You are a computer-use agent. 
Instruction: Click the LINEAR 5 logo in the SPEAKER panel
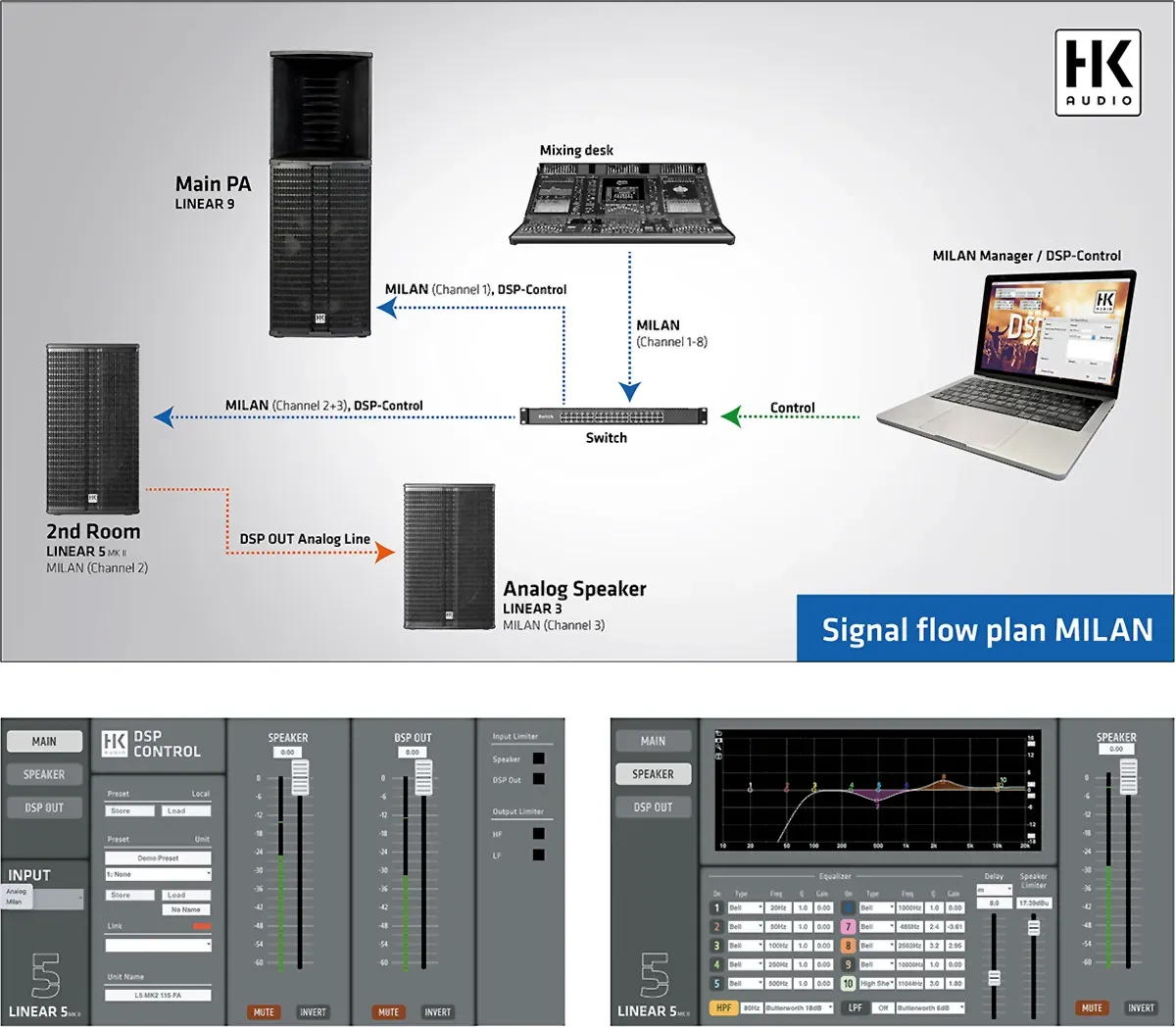point(654,984)
